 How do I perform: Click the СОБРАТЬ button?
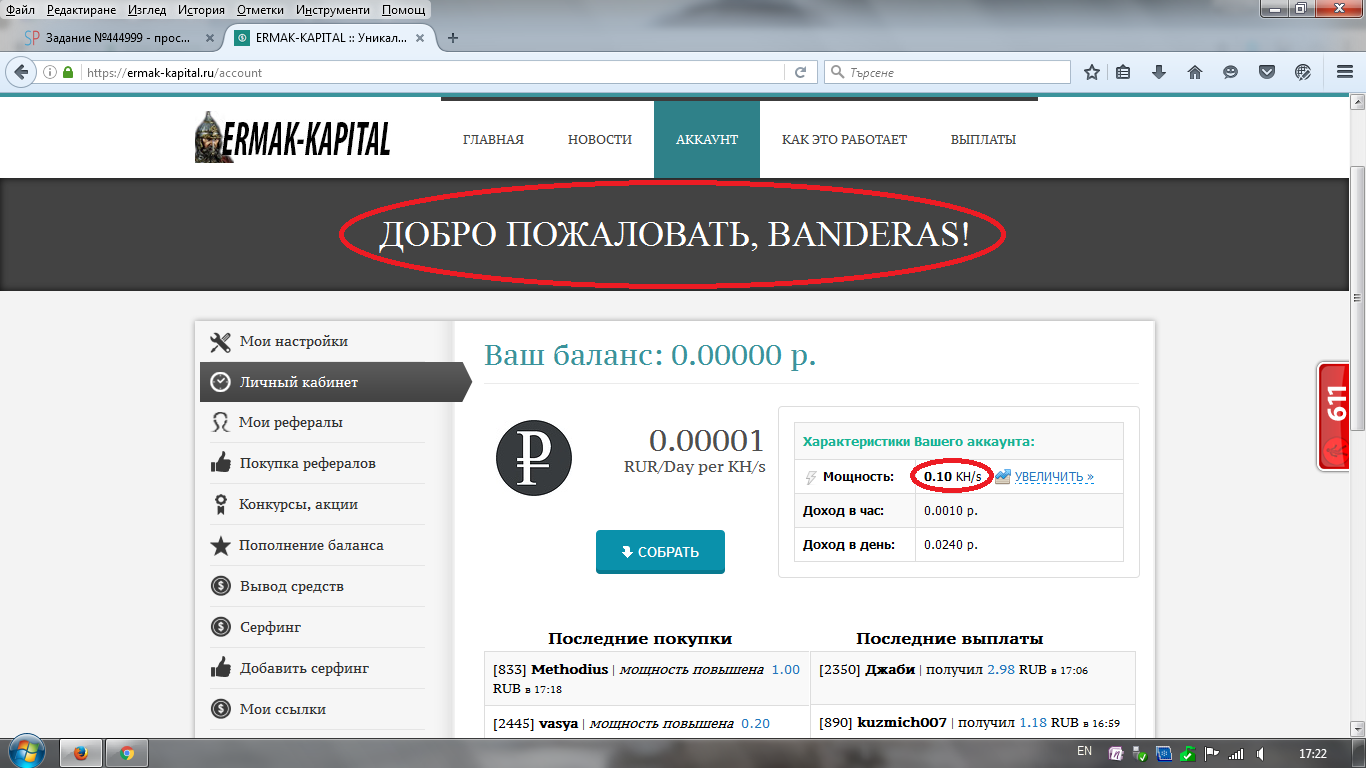click(x=660, y=552)
